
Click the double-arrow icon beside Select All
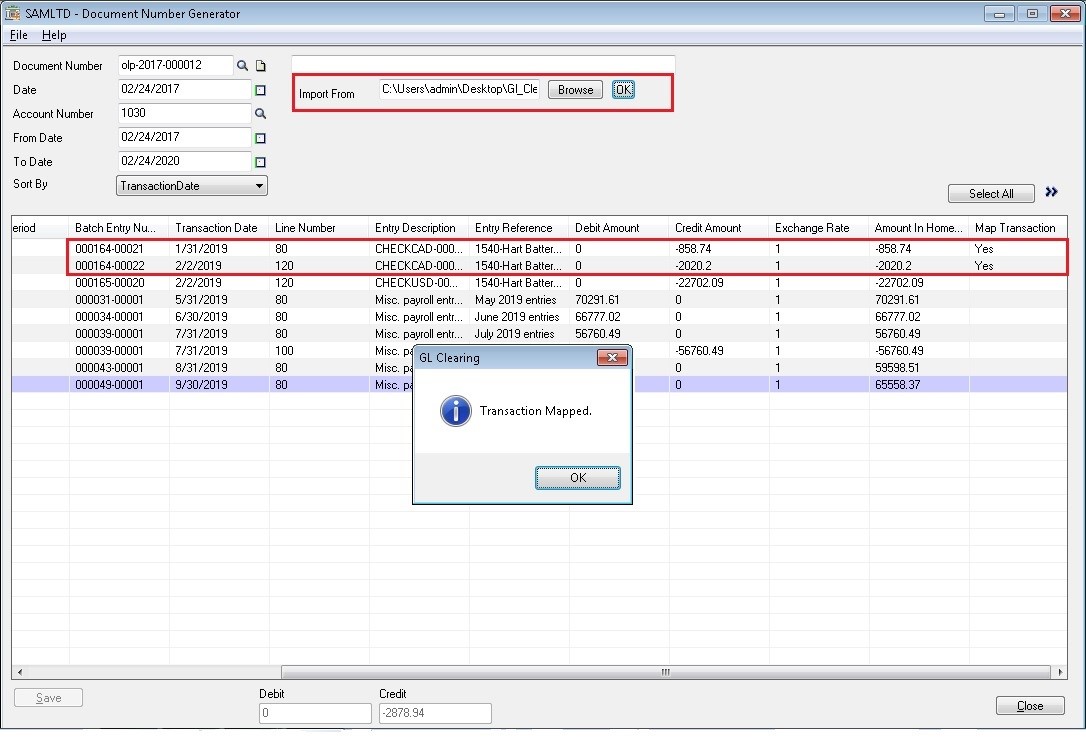[1051, 192]
